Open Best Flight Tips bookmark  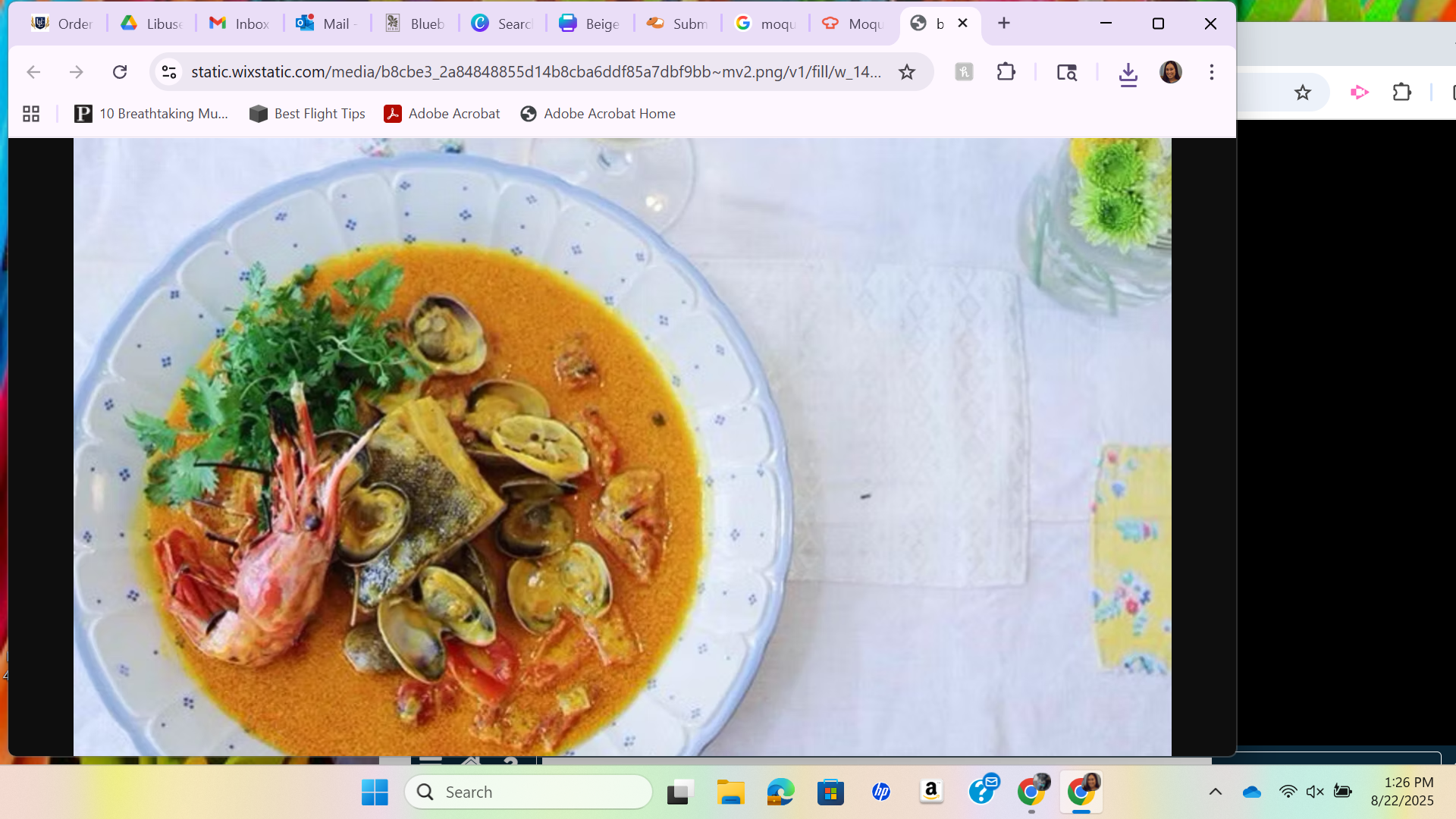pyautogui.click(x=307, y=114)
